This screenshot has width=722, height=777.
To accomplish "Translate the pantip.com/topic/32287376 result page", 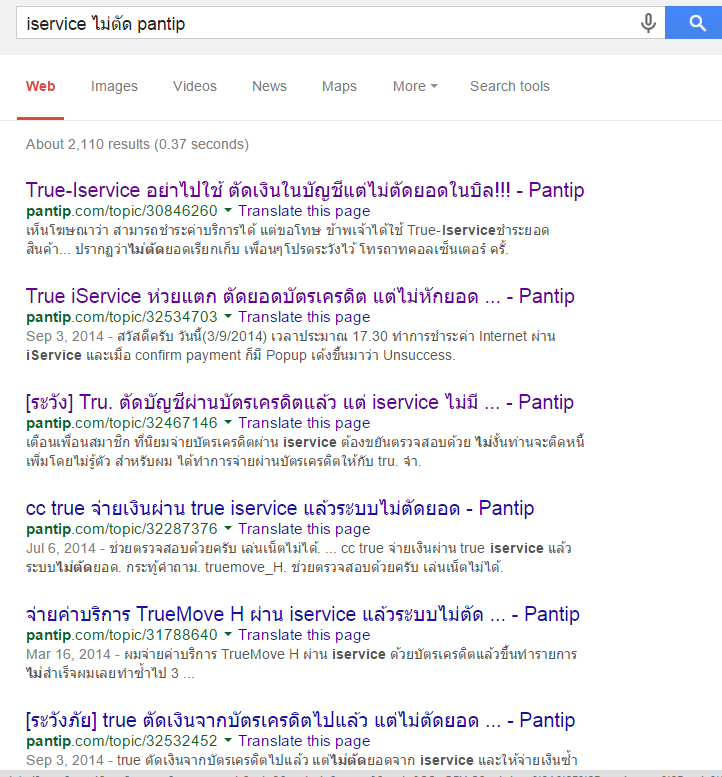I will (304, 529).
